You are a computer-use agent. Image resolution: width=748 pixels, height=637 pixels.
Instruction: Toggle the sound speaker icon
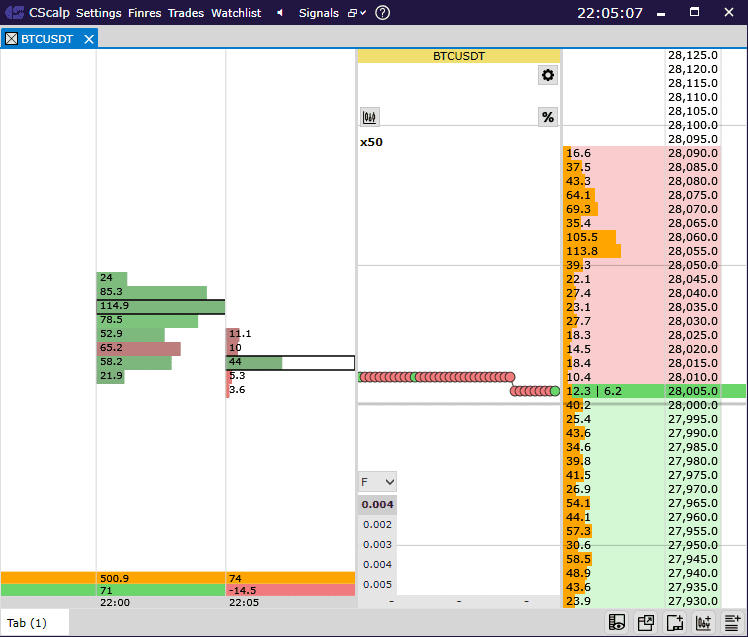click(280, 13)
